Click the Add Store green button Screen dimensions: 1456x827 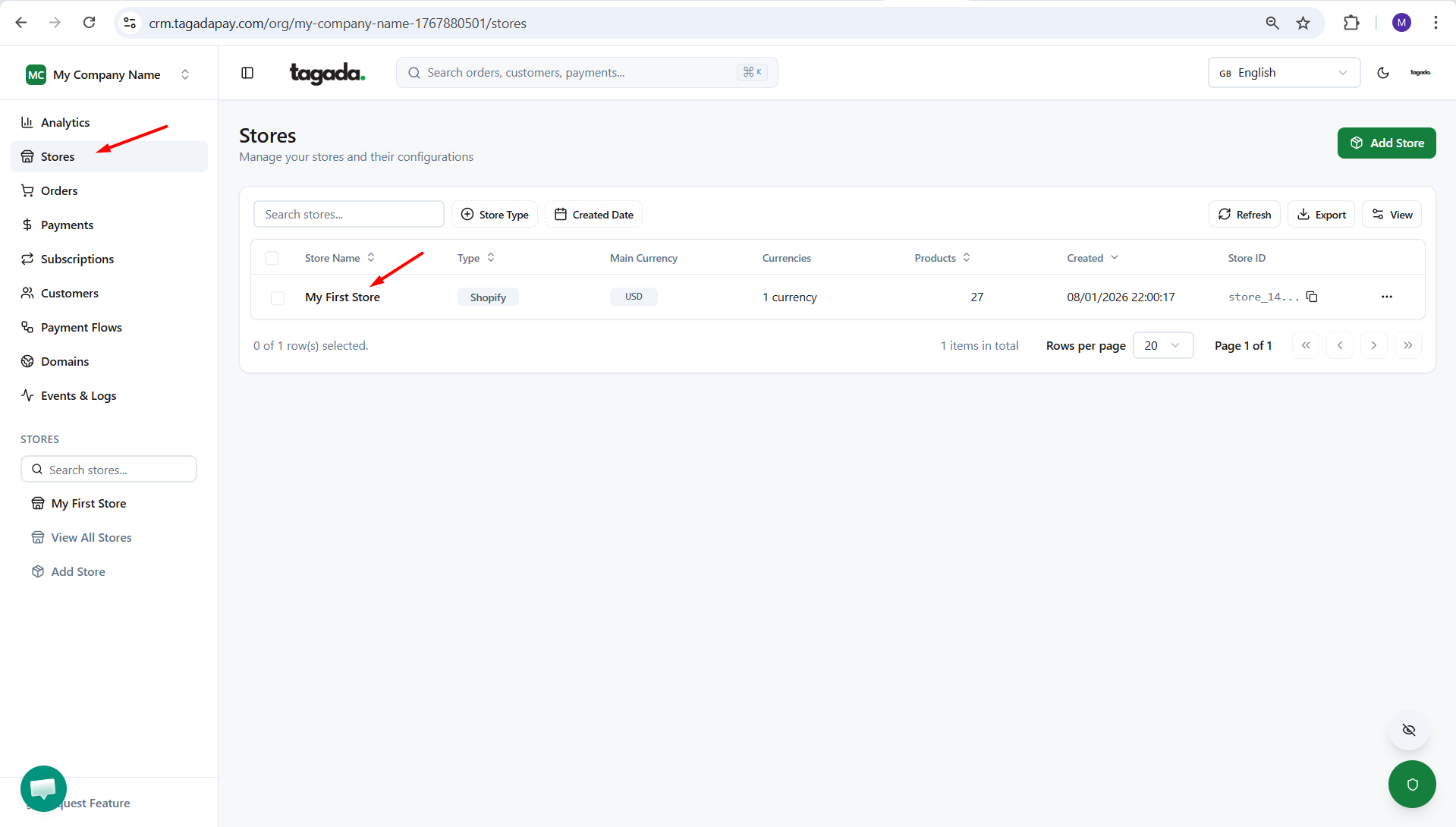1385,143
